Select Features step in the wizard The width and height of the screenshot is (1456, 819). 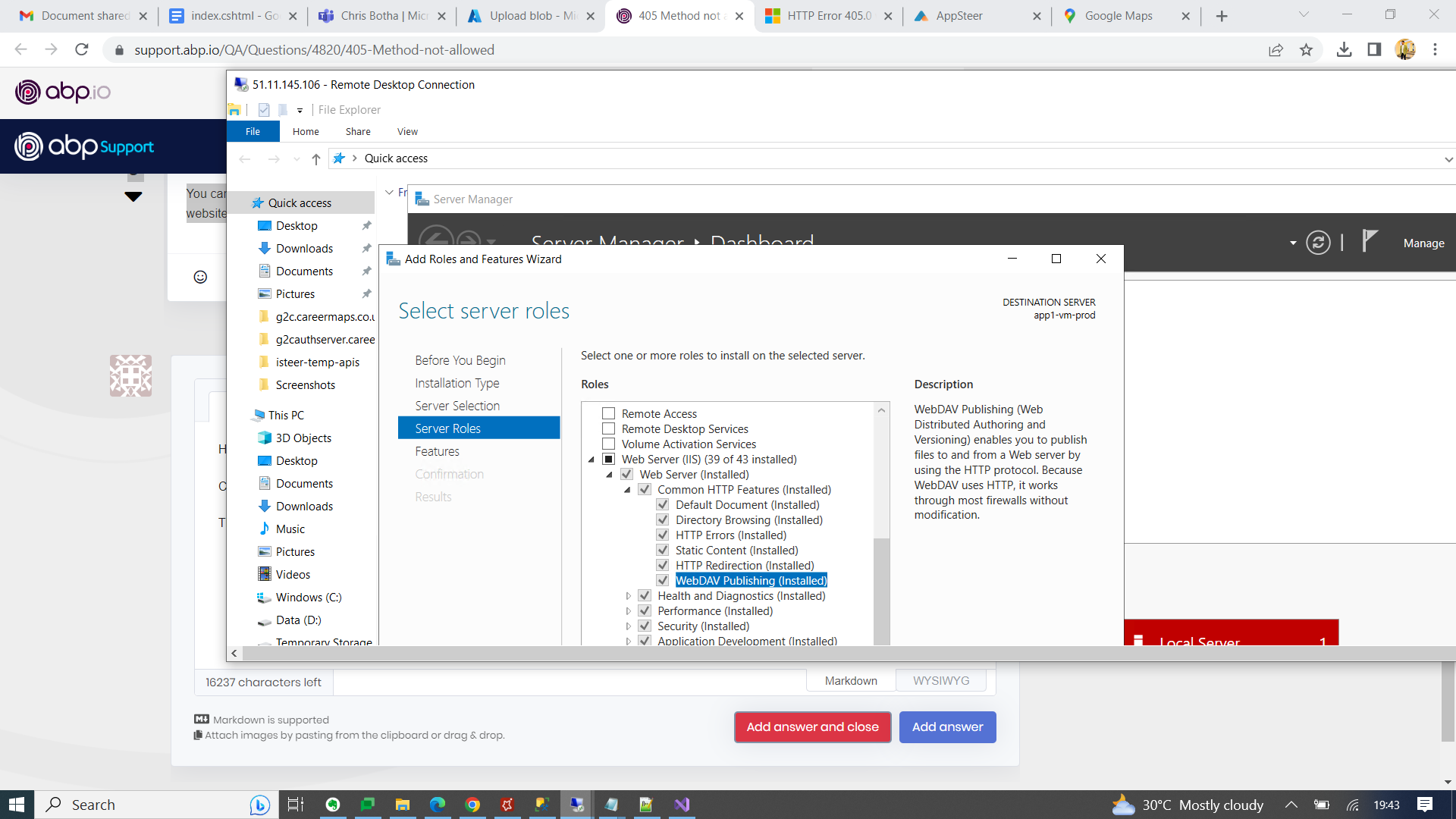coord(437,451)
